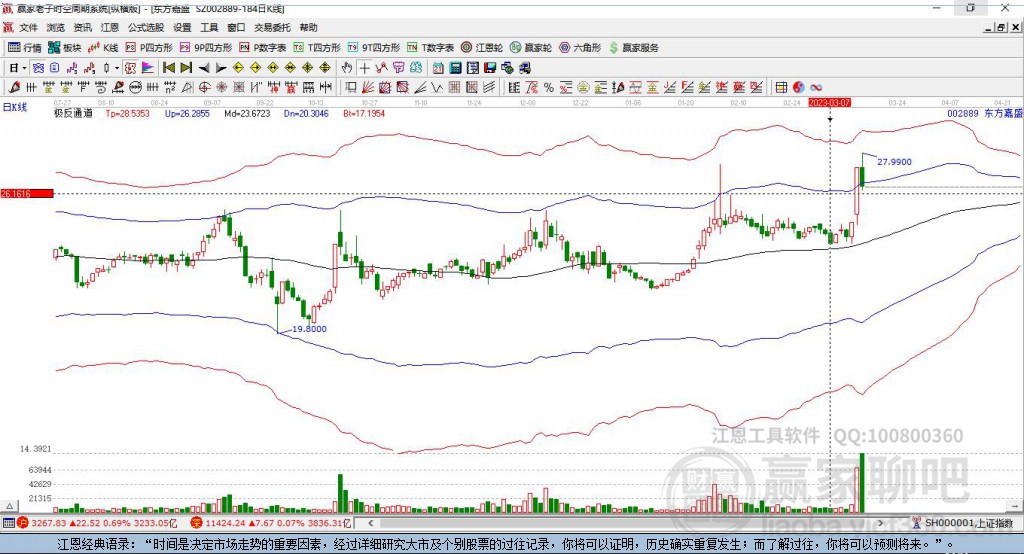Screen dimensions: 1024x554
Task: Jump to the first bar
Action: coord(169,68)
